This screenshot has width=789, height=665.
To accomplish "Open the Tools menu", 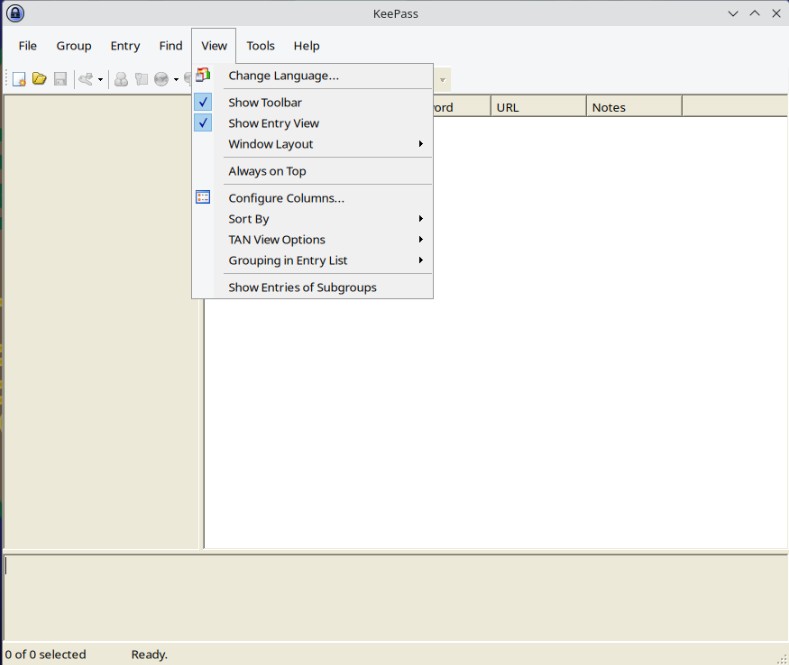I will click(x=261, y=46).
